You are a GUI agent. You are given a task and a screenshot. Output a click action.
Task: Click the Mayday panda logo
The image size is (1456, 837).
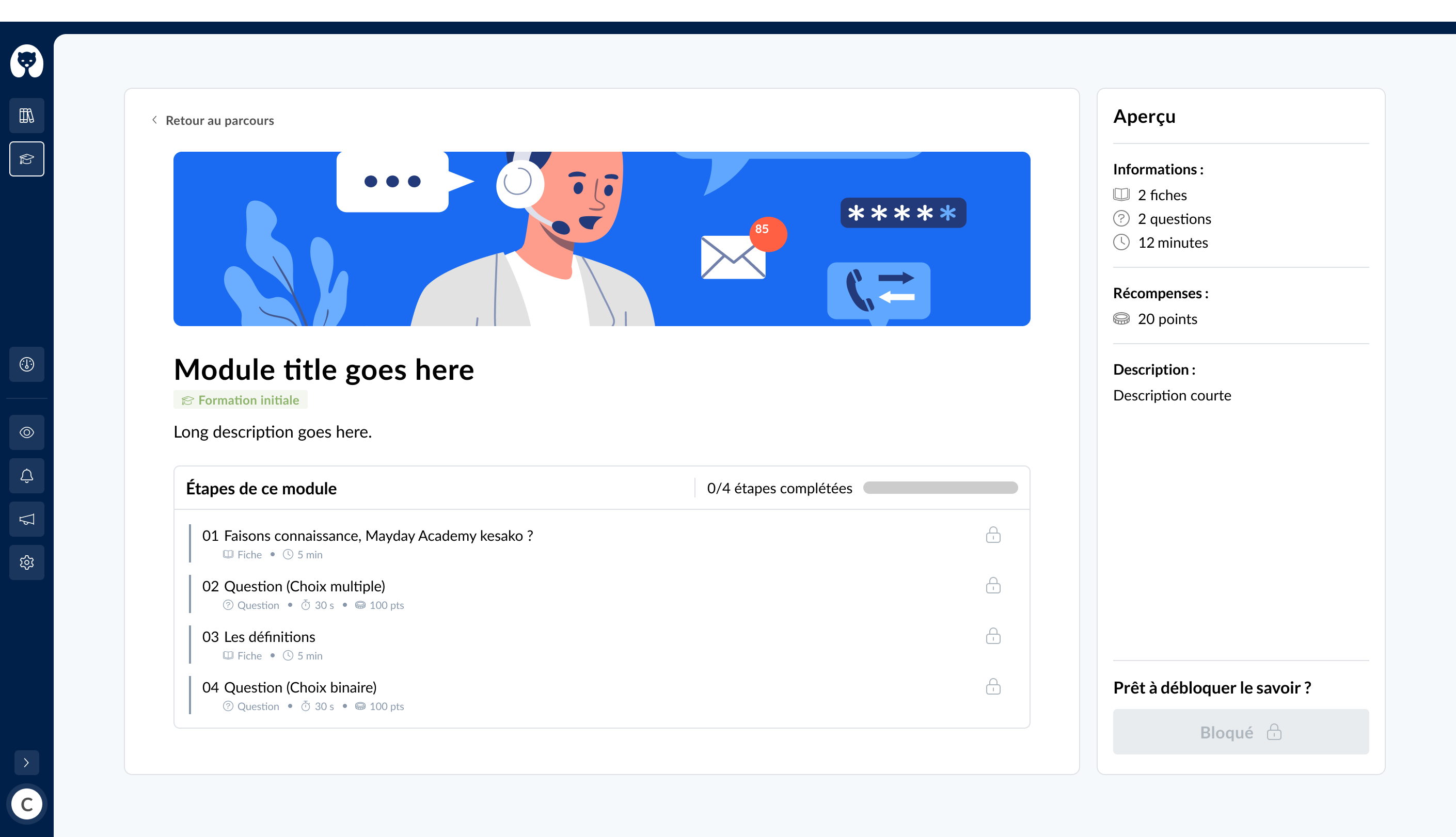[26, 61]
